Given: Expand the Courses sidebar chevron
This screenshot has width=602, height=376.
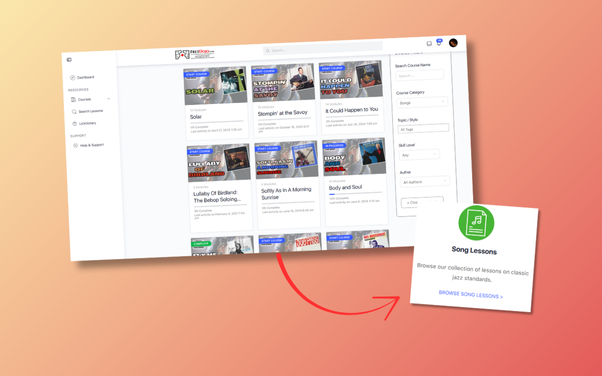Looking at the screenshot, I should (x=108, y=99).
